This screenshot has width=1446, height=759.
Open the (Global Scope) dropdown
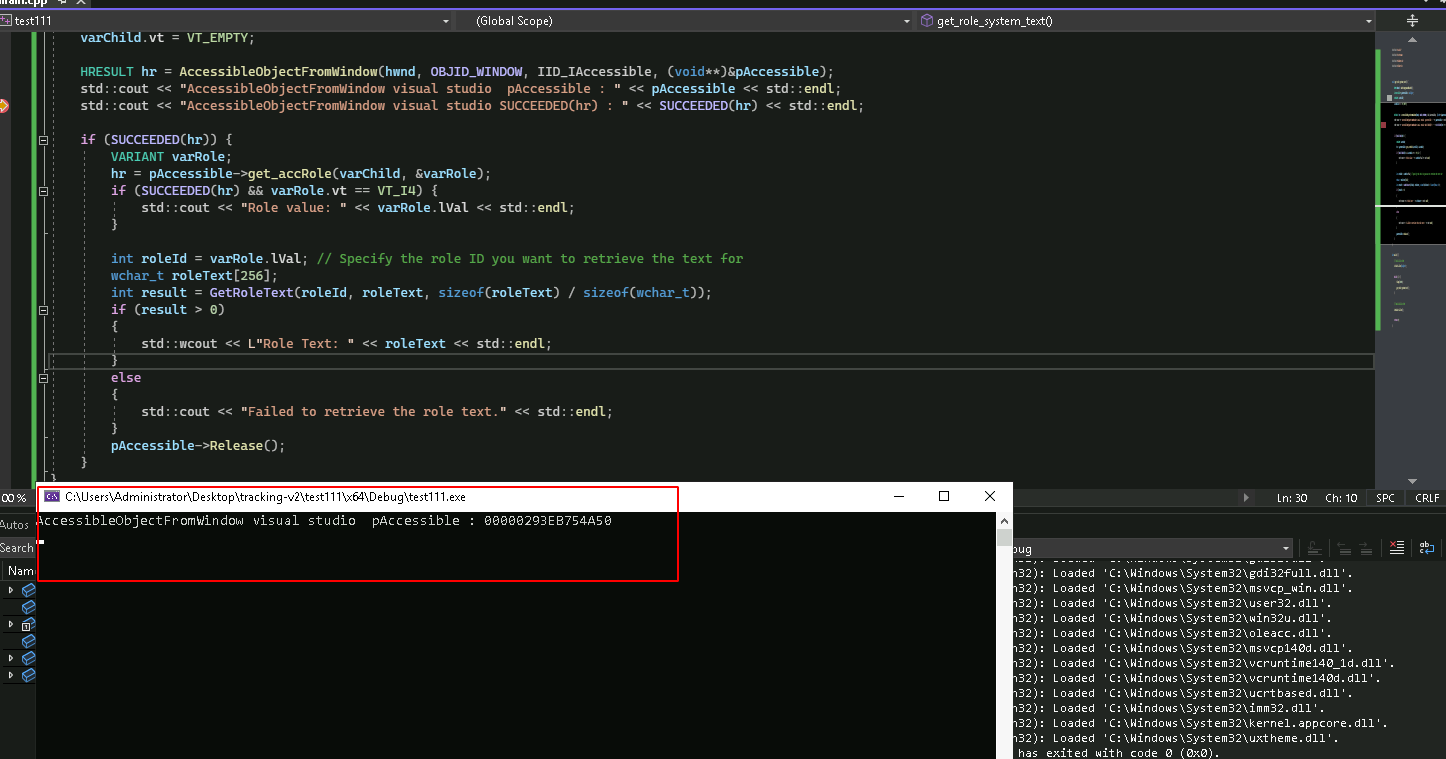[686, 20]
